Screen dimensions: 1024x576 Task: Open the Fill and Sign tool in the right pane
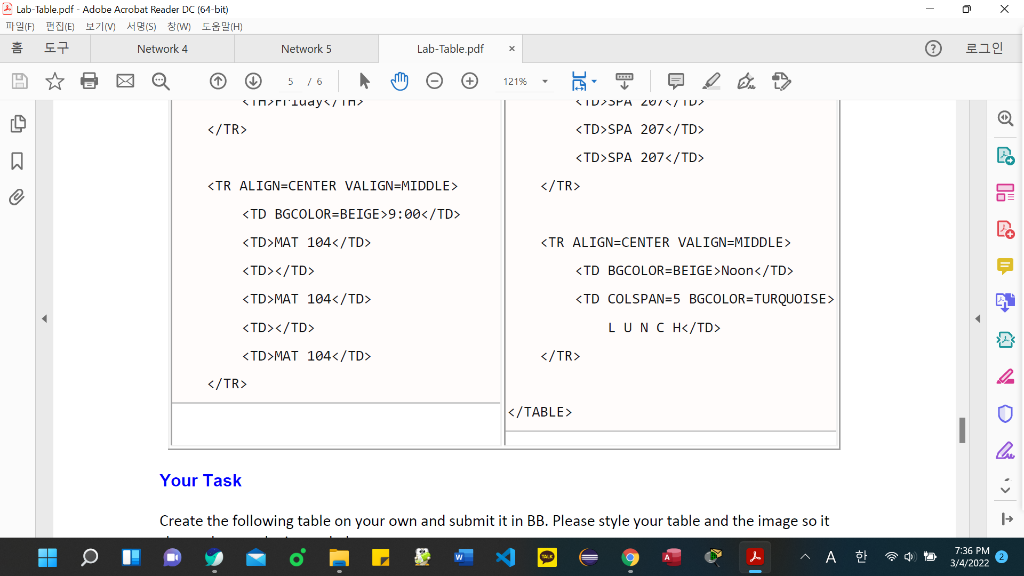tap(1005, 451)
